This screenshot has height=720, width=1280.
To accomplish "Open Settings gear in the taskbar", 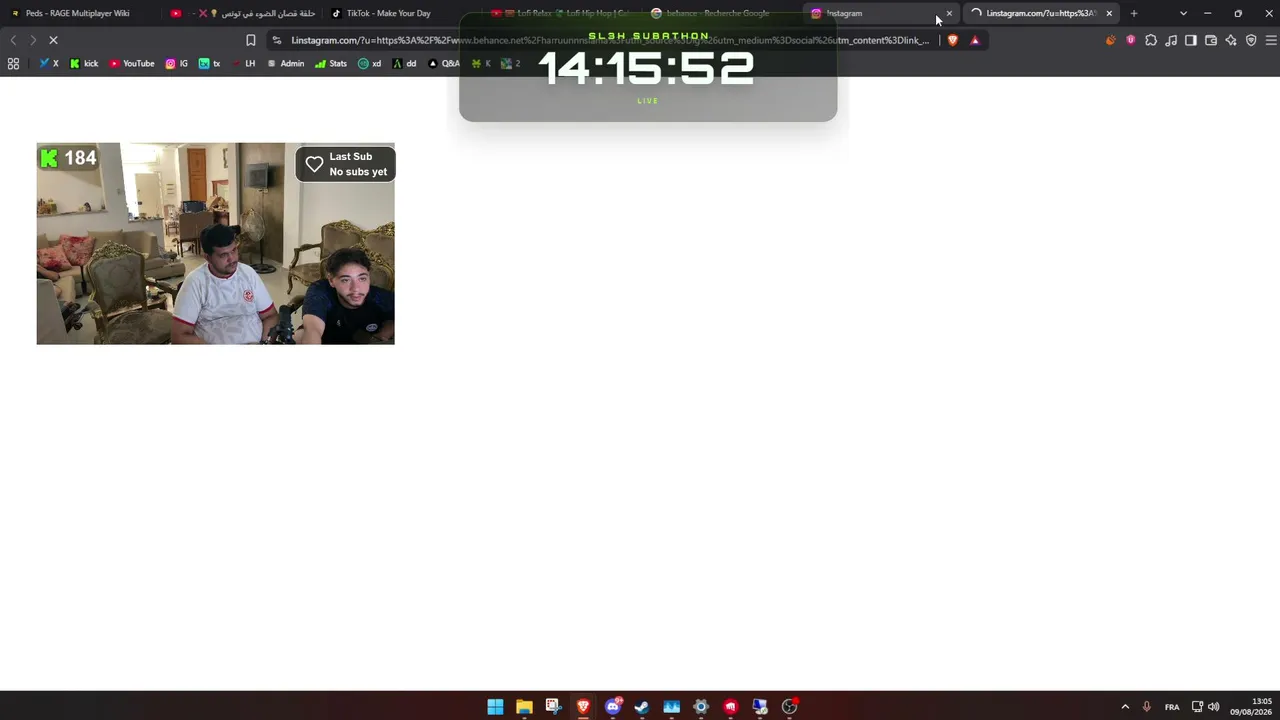I will (x=701, y=707).
